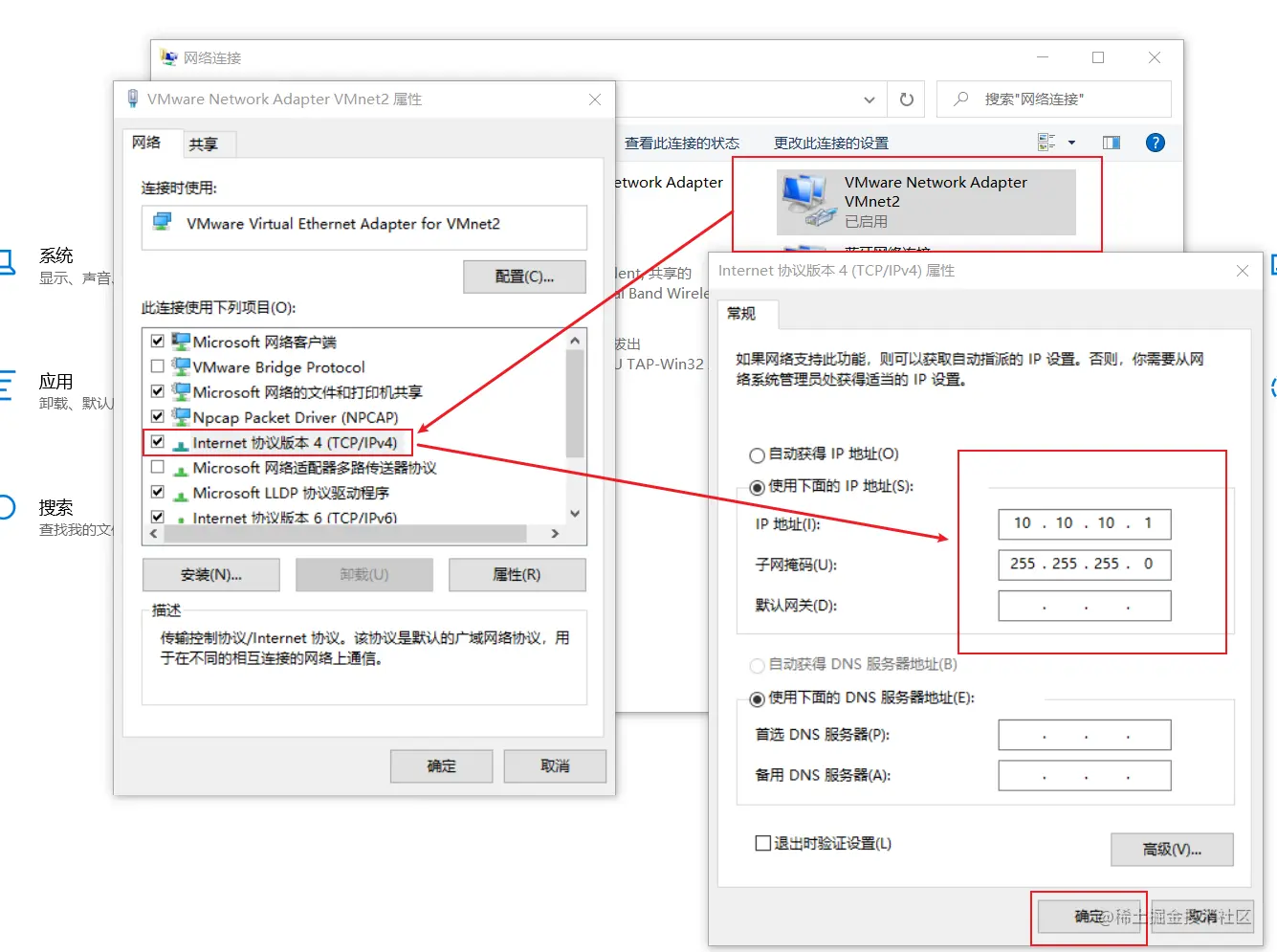Select VMware Network Adapter VMnet2 icon
This screenshot has height=952, width=1277.
point(807,201)
